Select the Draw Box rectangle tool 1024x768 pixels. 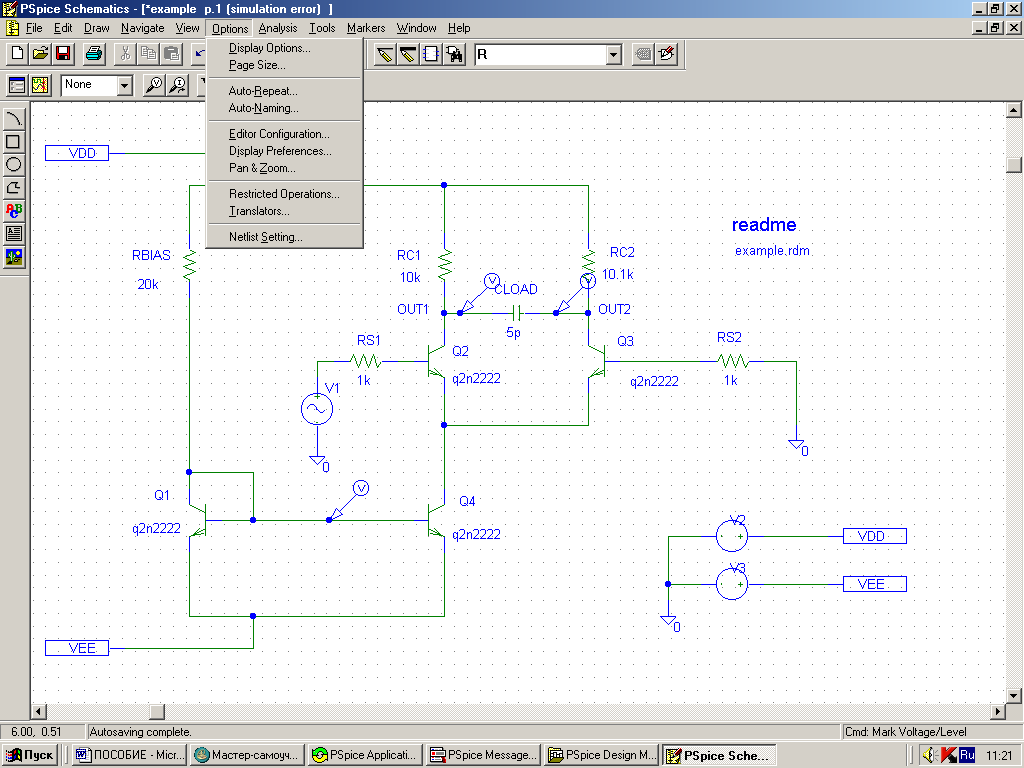[14, 142]
